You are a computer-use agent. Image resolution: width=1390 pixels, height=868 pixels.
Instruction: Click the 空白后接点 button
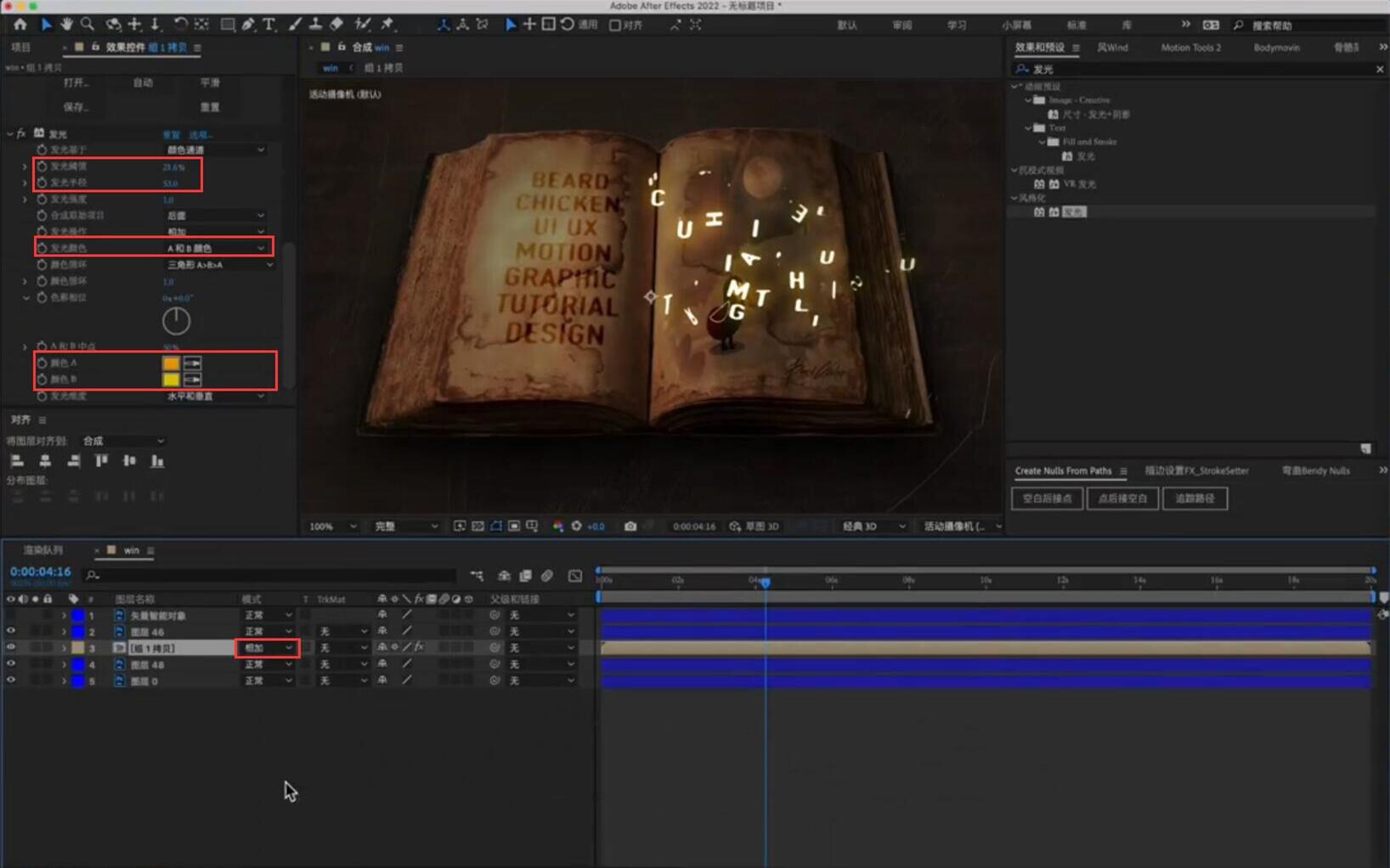(1047, 499)
